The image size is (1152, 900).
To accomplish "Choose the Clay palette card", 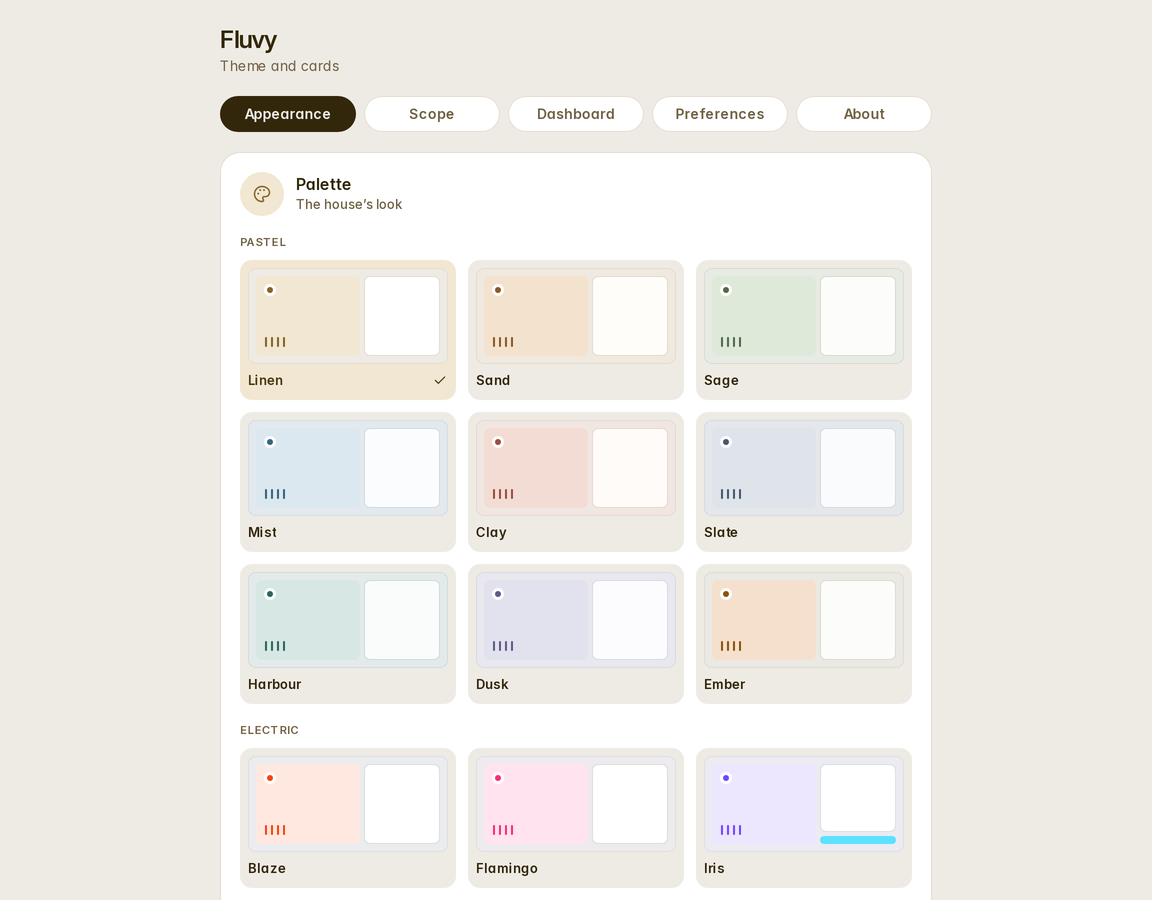I will tap(575, 482).
